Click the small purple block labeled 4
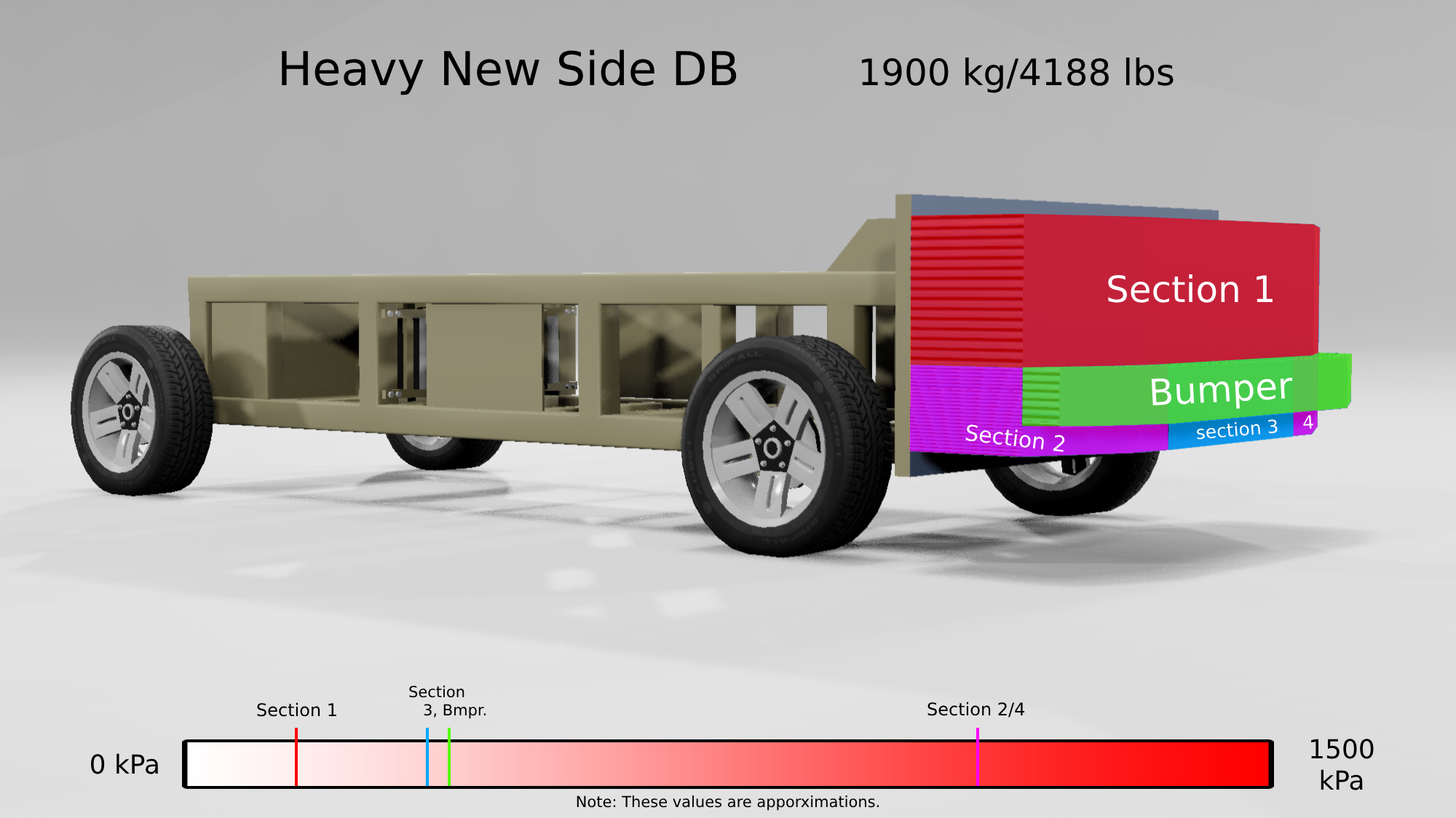This screenshot has height=818, width=1456. tap(1307, 422)
